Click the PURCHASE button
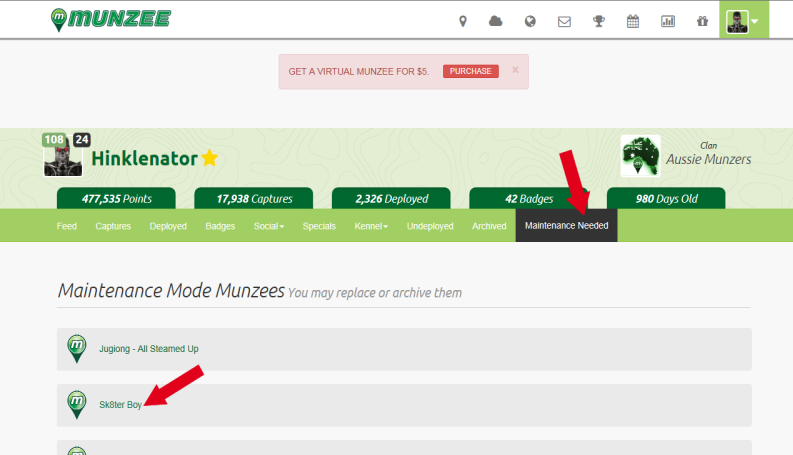Screen dimensions: 793x455 [x=471, y=71]
